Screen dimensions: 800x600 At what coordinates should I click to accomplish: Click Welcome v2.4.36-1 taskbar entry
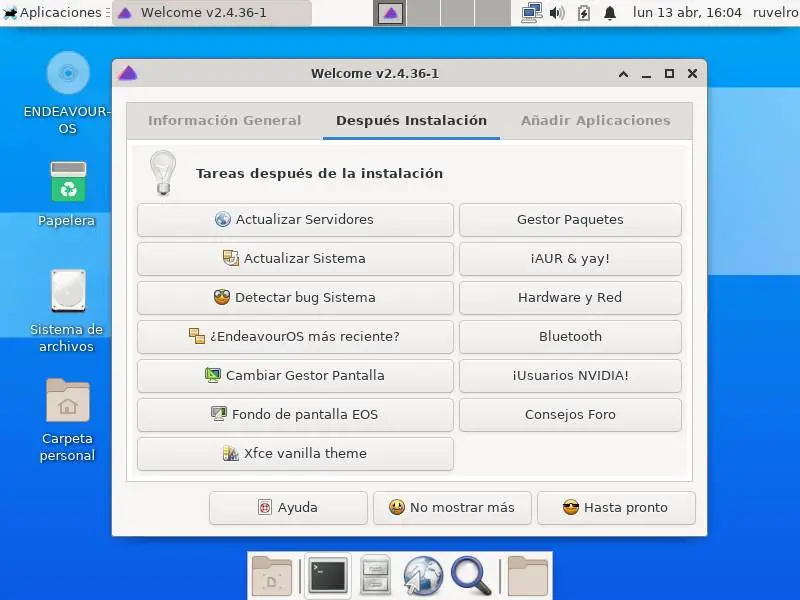212,12
